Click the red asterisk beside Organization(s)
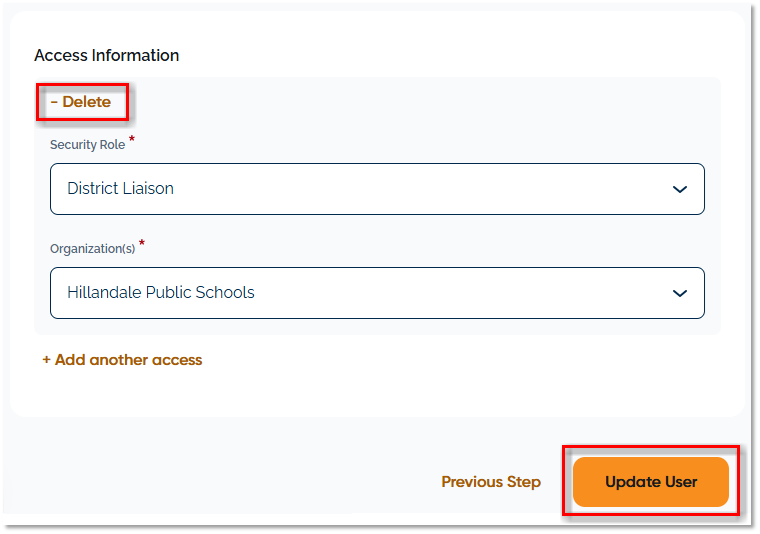Image resolution: width=760 pixels, height=534 pixels. pyautogui.click(x=142, y=245)
